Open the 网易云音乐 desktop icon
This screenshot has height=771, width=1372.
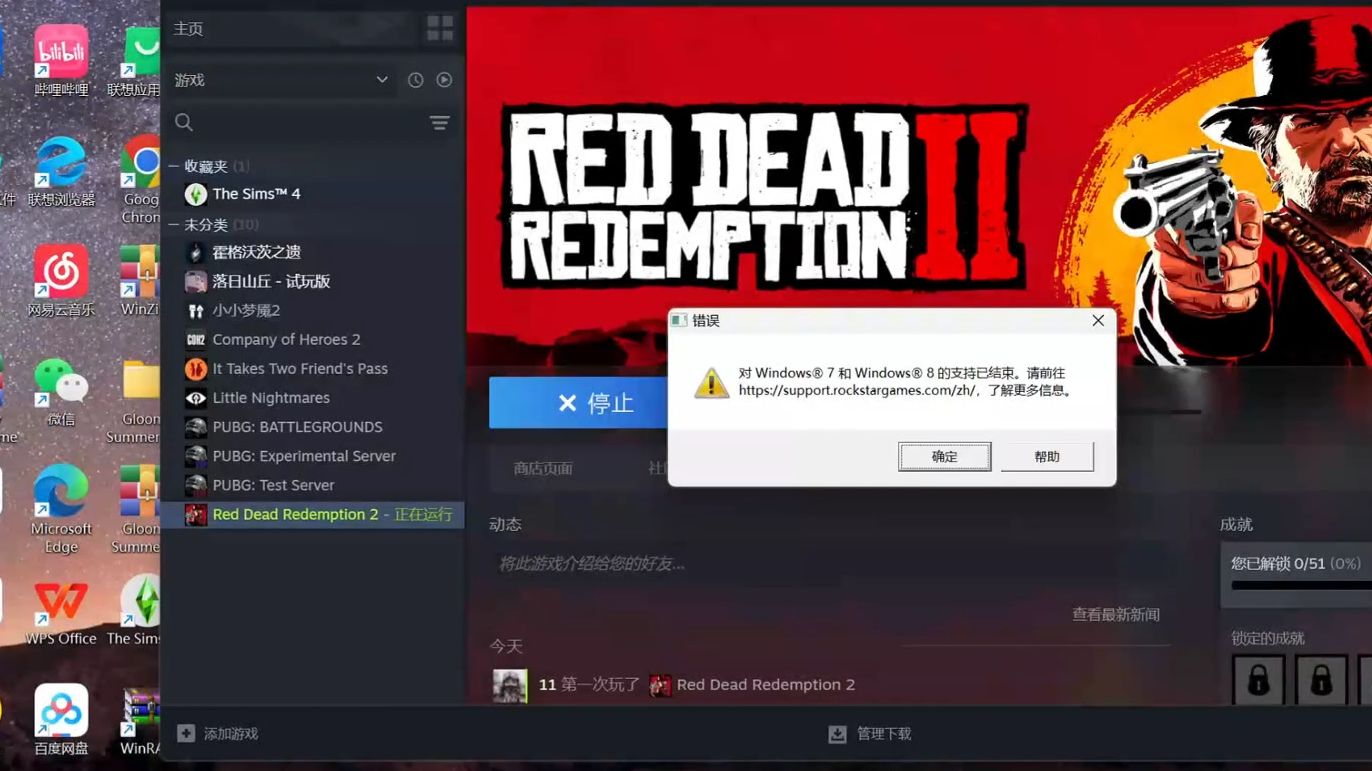point(61,280)
